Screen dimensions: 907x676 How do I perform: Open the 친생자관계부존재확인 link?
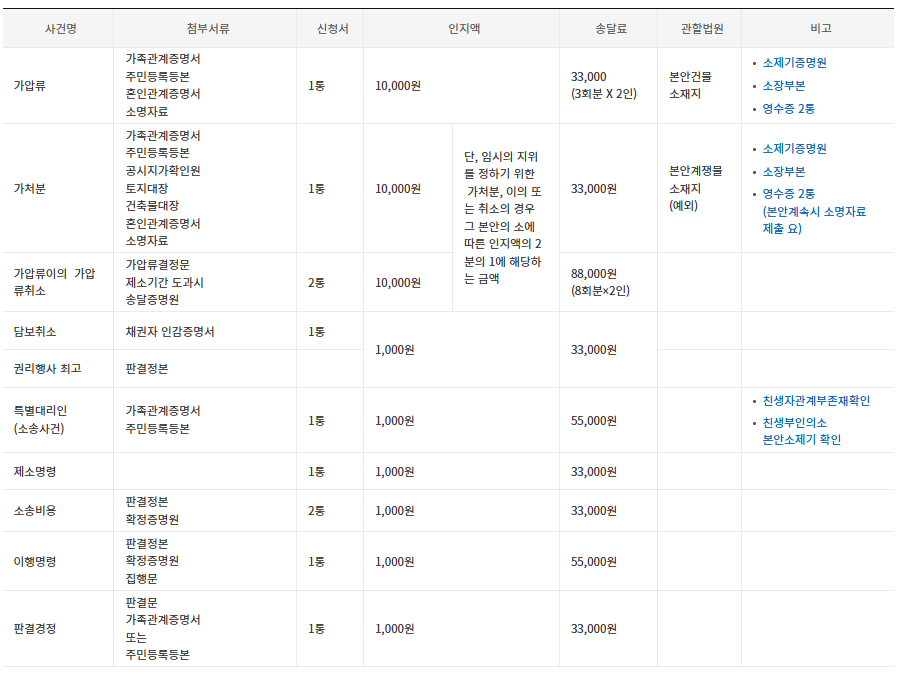click(x=816, y=400)
